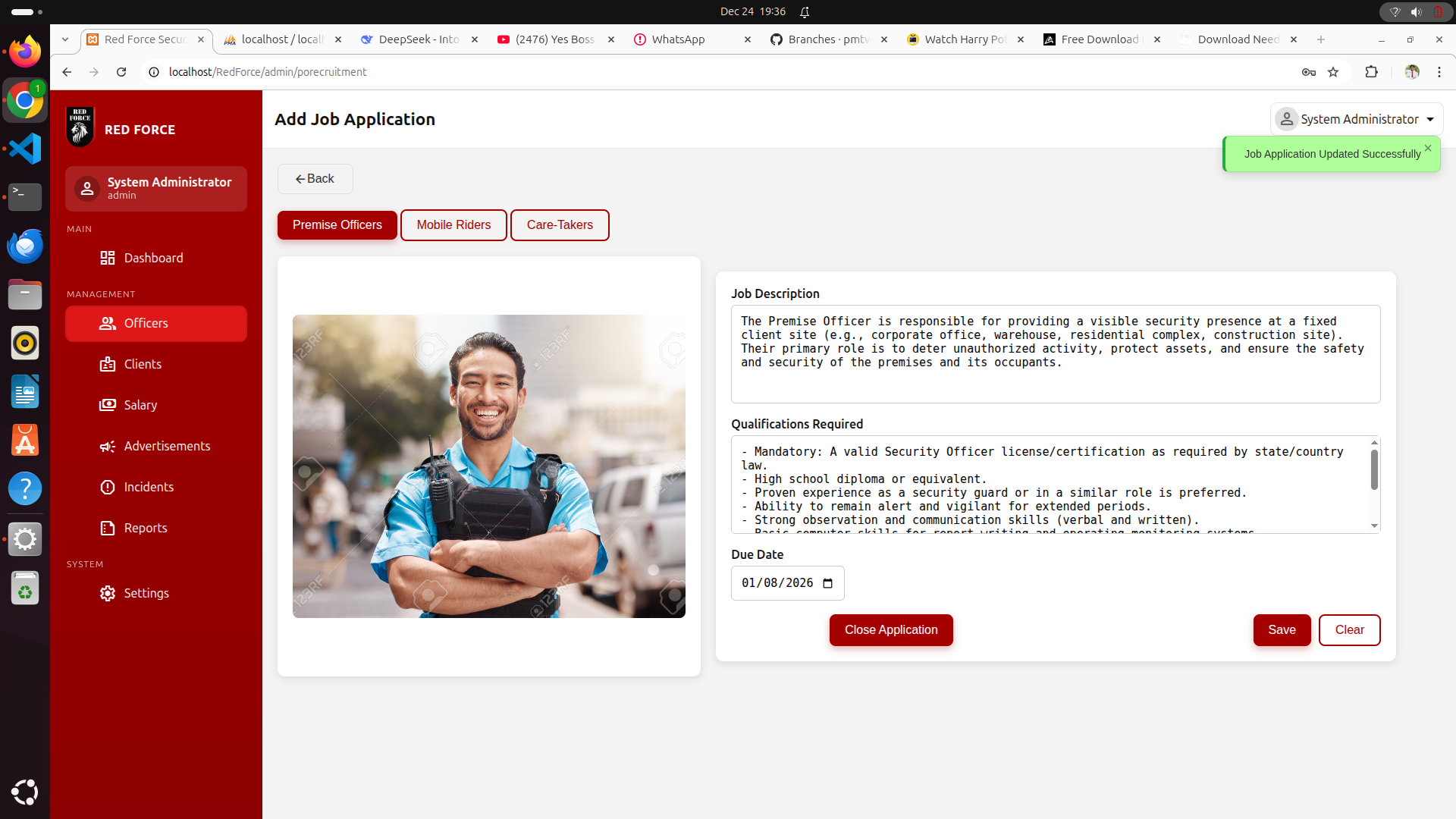Open Clients section via its icon

[x=107, y=364]
